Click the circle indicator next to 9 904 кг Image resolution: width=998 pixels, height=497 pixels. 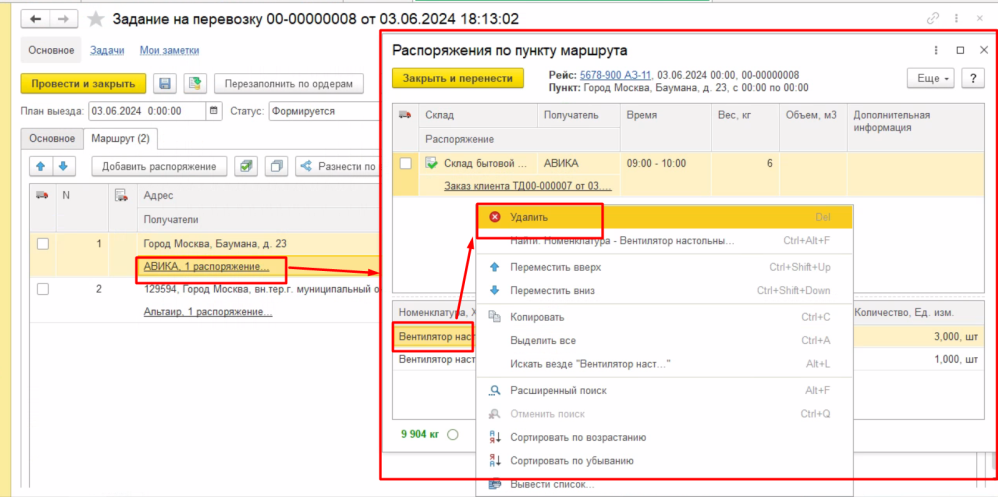453,434
